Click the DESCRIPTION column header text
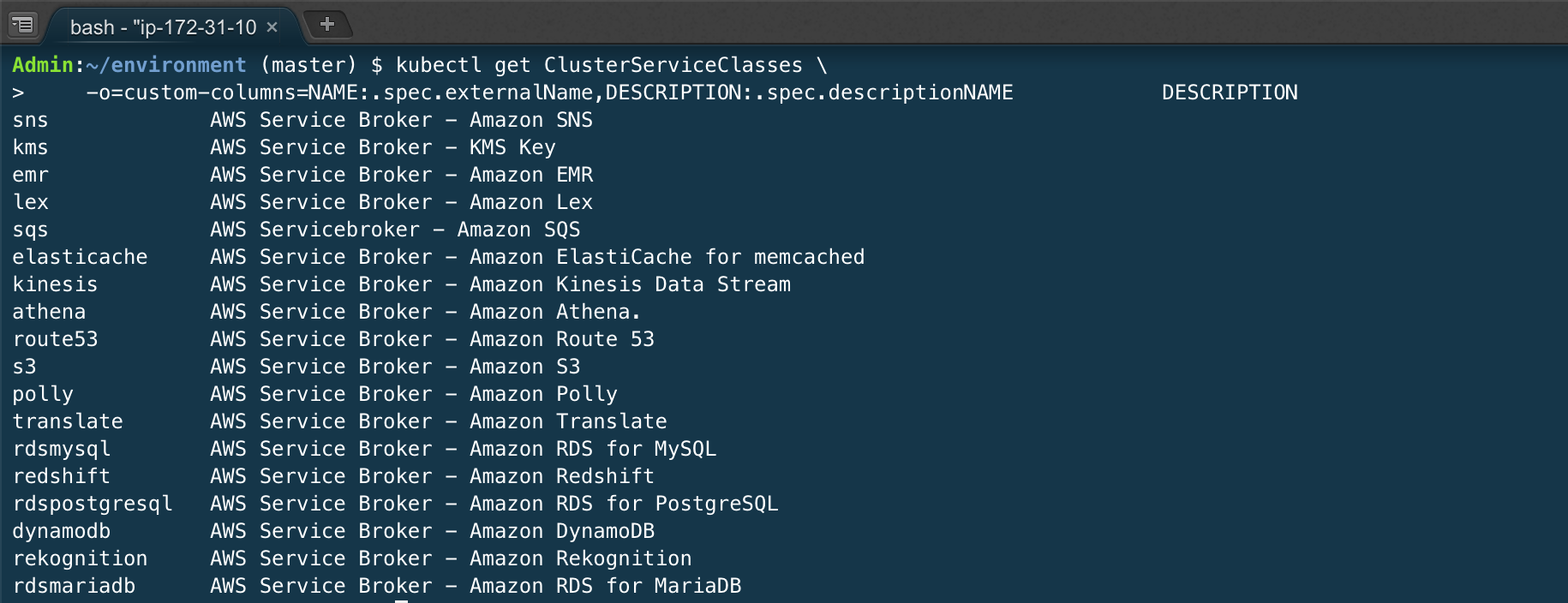 (x=1230, y=93)
